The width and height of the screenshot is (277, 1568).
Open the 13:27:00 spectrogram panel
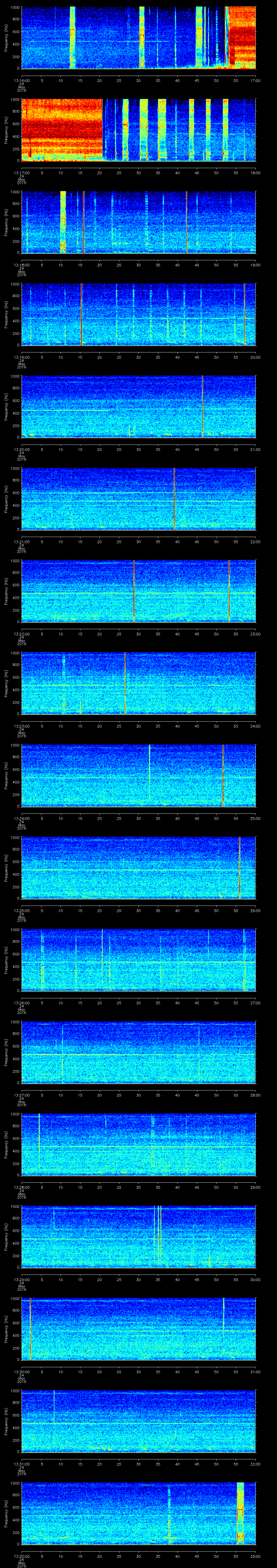[138, 1052]
